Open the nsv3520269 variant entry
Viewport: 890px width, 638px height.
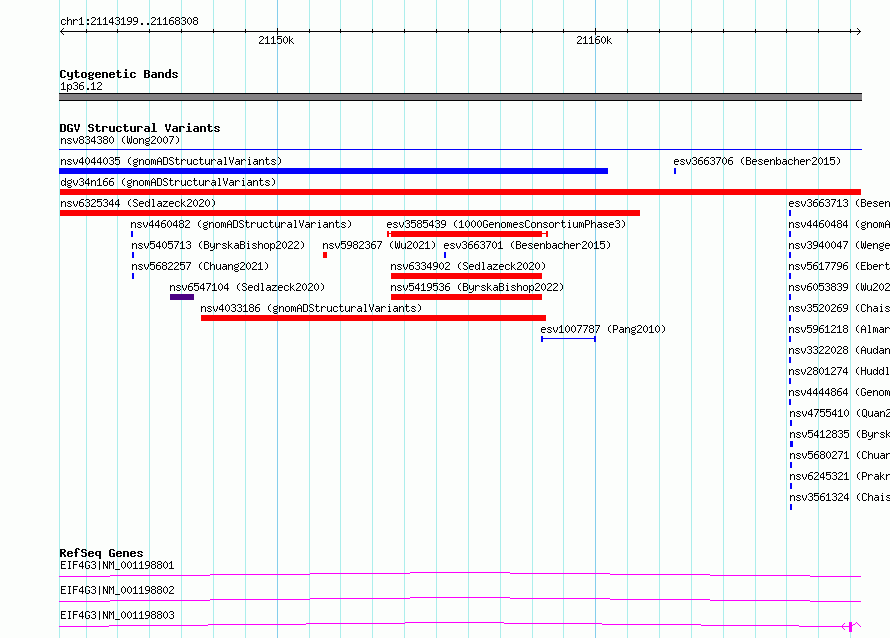coord(839,308)
